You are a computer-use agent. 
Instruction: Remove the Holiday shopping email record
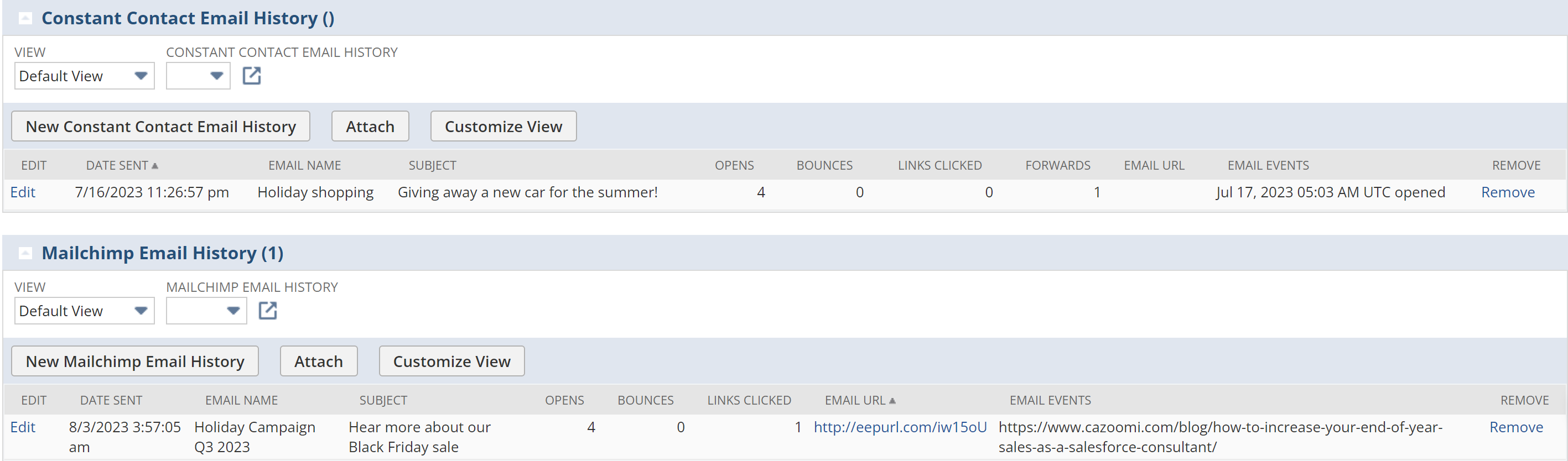[1507, 192]
